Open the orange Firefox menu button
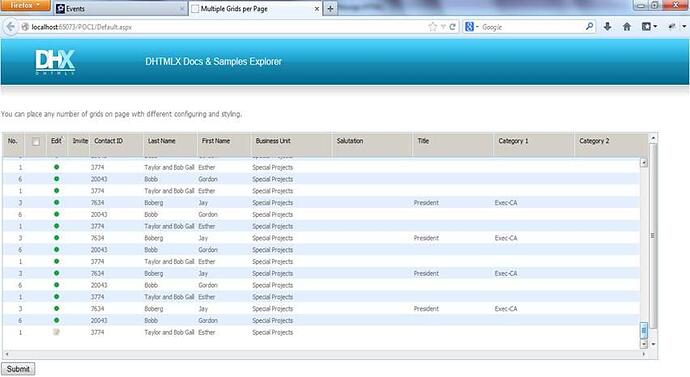 click(25, 5)
